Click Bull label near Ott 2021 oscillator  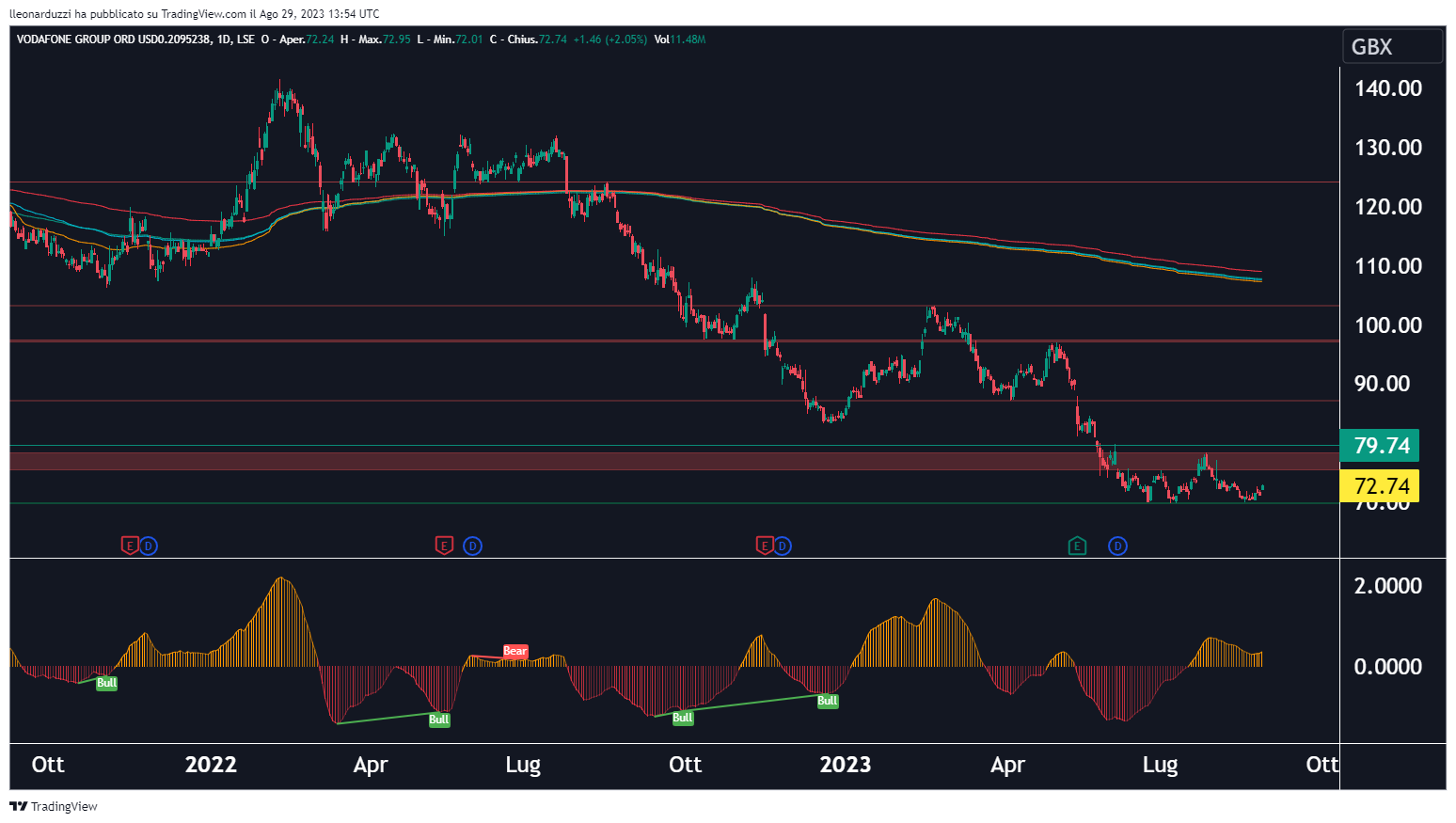click(107, 683)
